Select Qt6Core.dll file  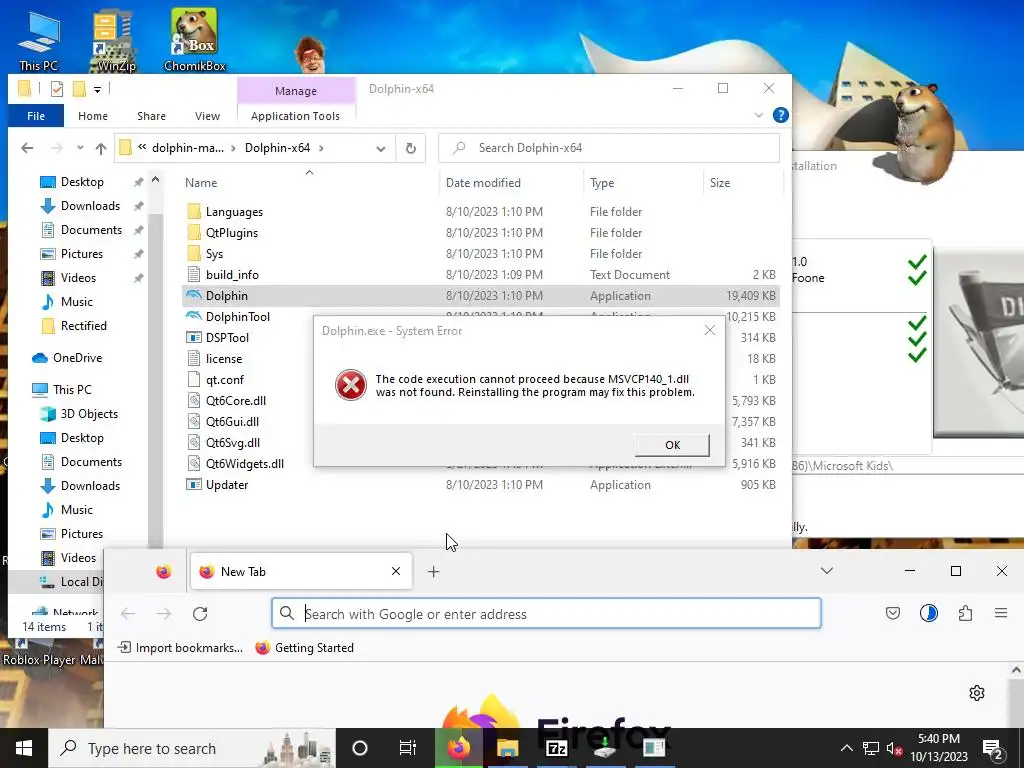tap(235, 400)
